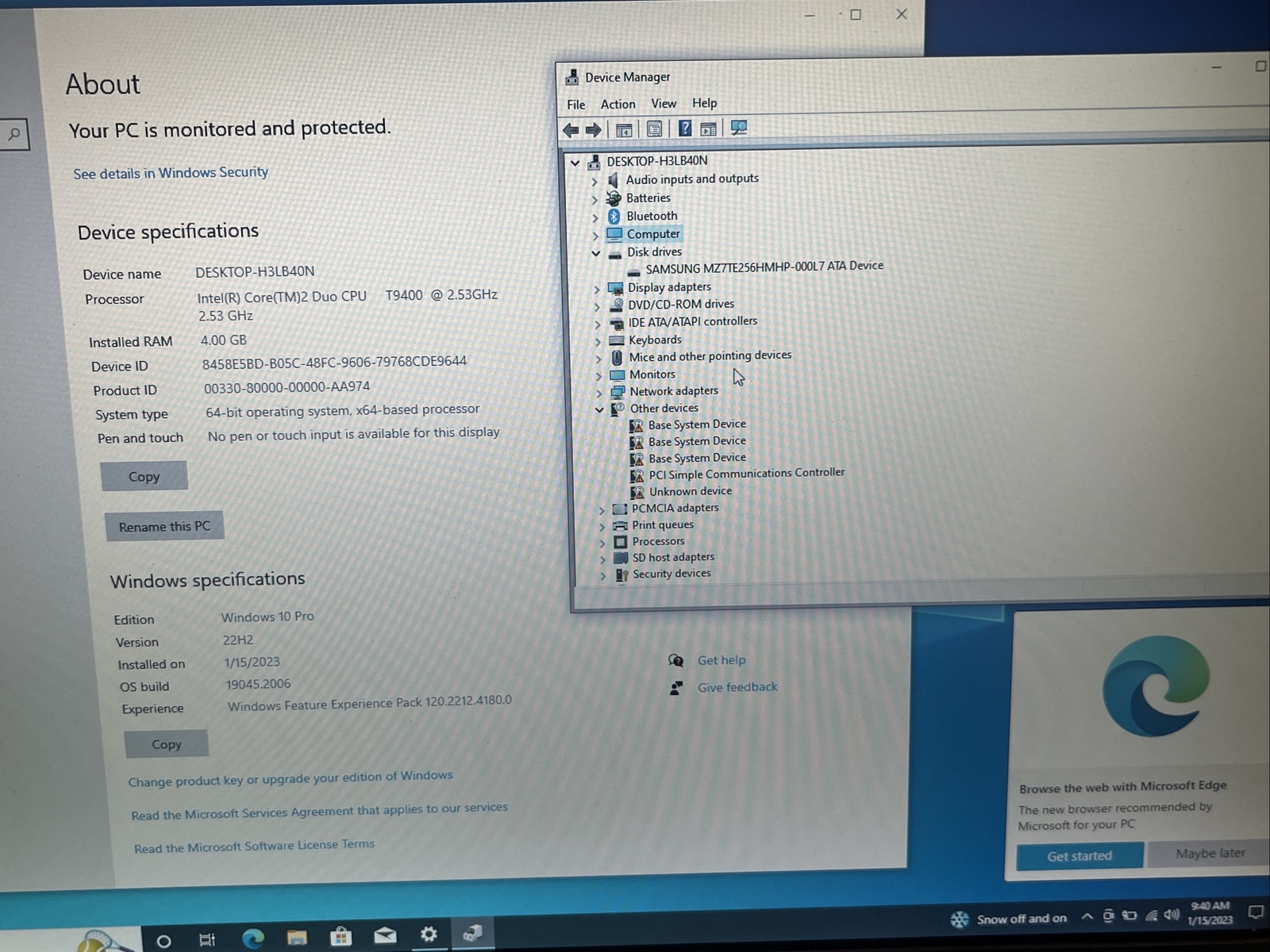The width and height of the screenshot is (1270, 952).
Task: Open the Microsoft Software License Terms link
Action: pyautogui.click(x=254, y=846)
